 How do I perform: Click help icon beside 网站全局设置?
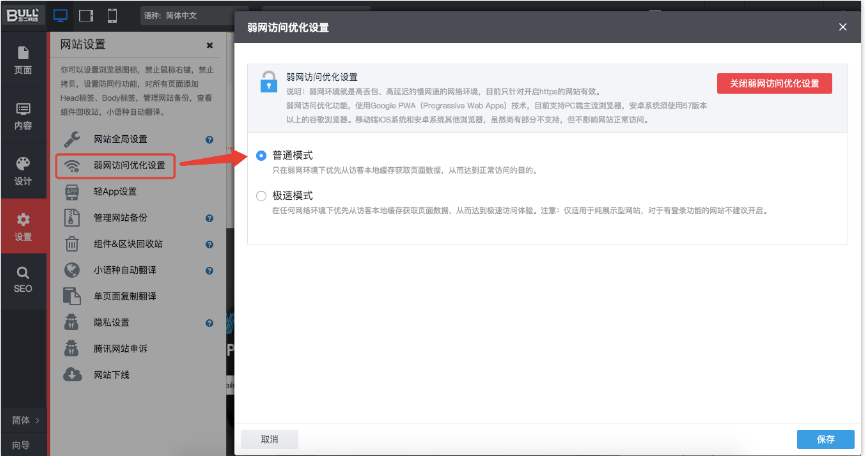tap(209, 139)
